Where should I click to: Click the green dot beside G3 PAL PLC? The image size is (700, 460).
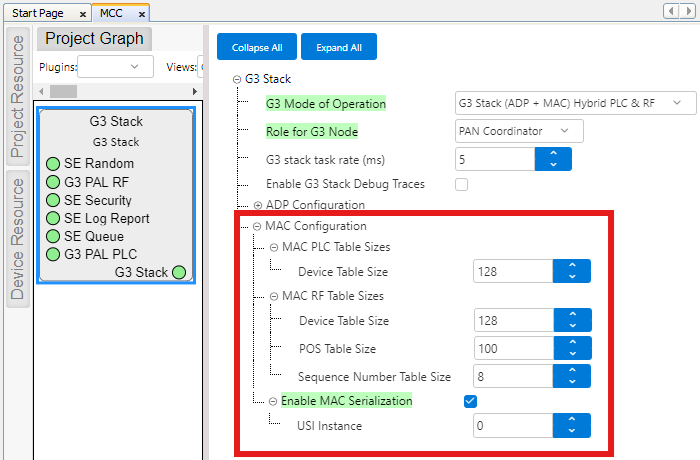click(x=53, y=254)
